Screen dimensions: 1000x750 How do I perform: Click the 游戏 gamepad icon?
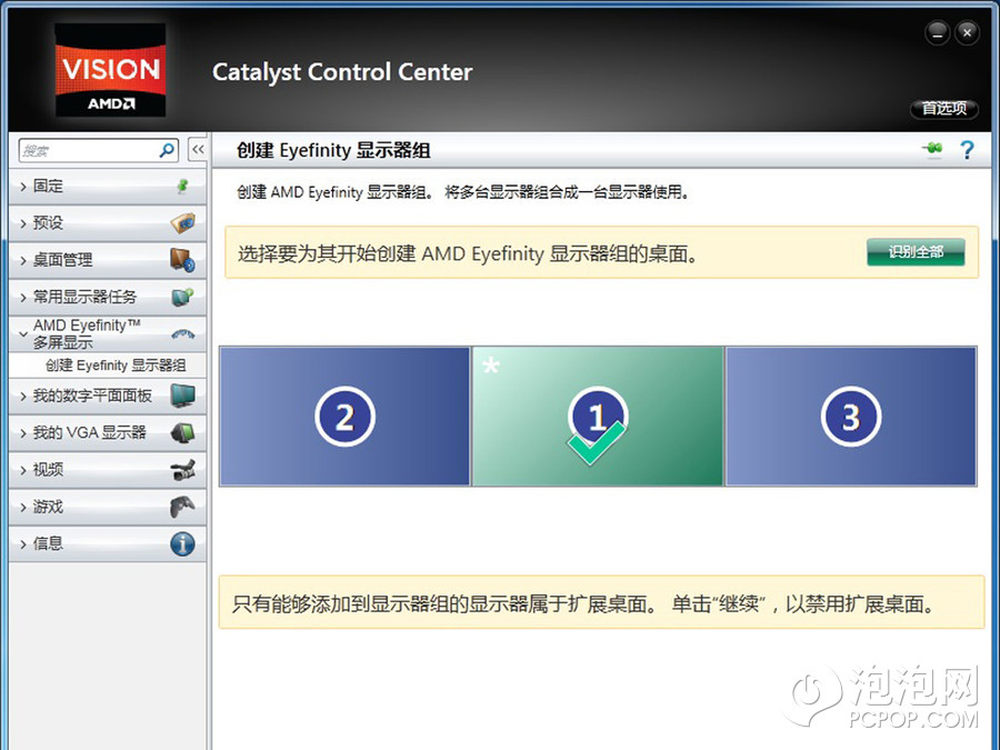pos(182,507)
